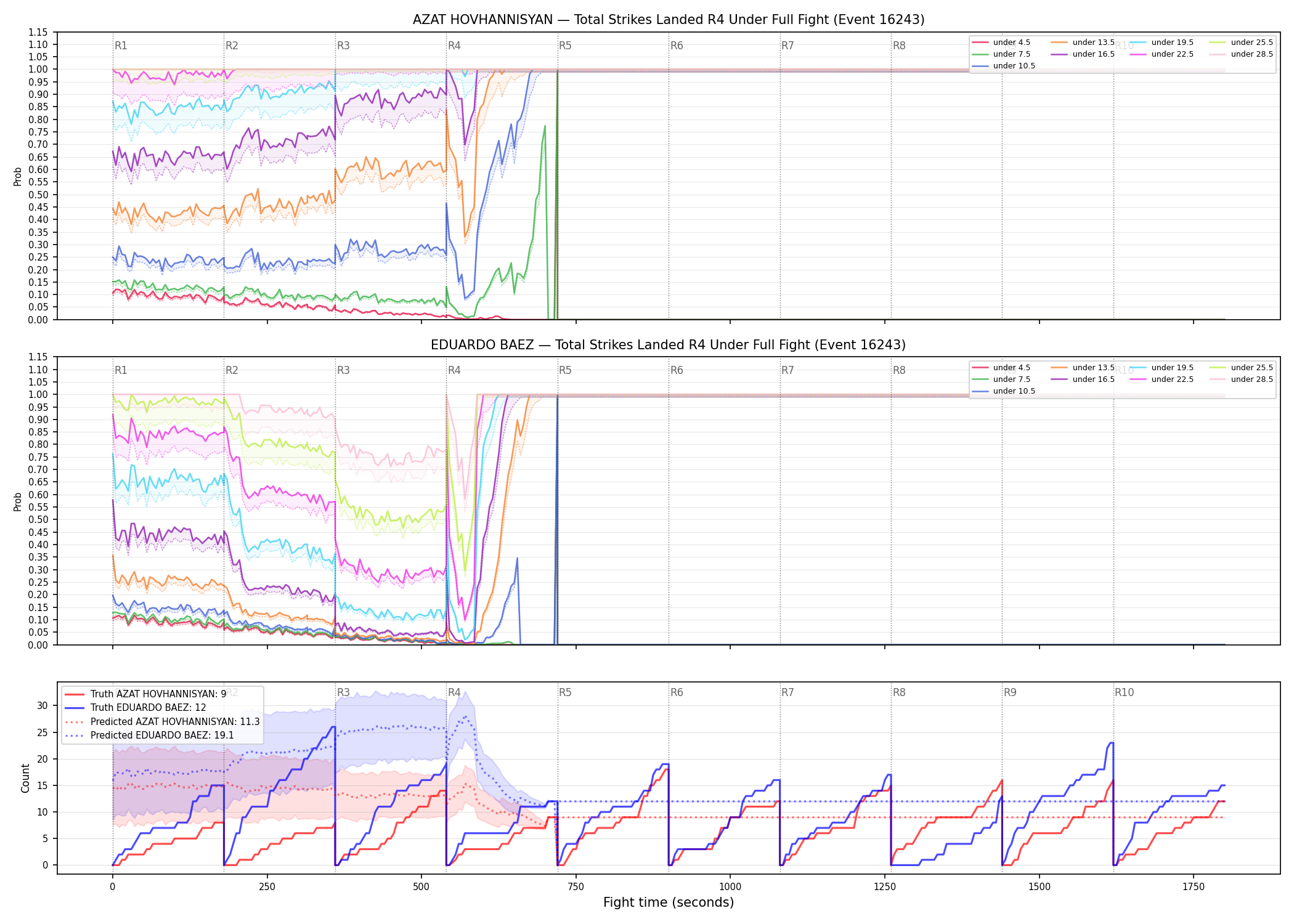
Task: Click R8 round marker in Hovhannisyan chart
Action: (899, 46)
